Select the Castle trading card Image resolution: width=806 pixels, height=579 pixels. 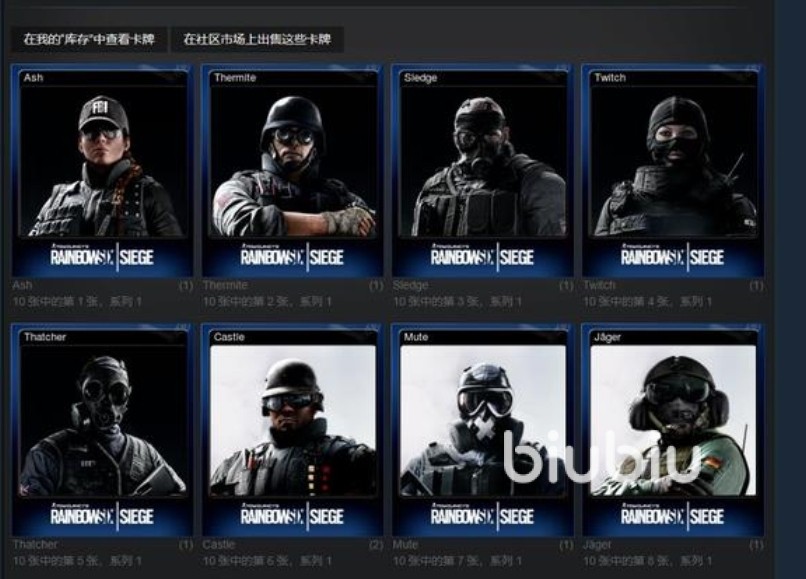tap(292, 430)
